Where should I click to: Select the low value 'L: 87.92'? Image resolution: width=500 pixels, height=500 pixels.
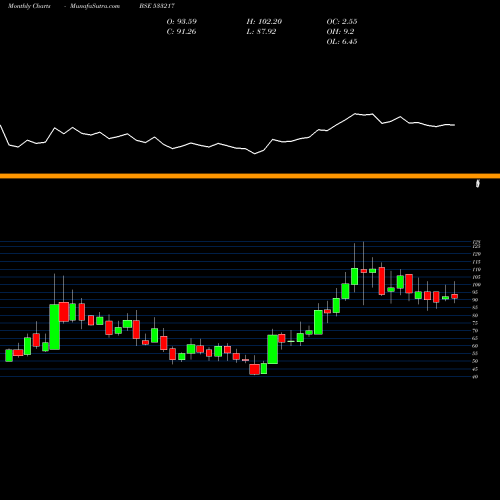coord(261,32)
